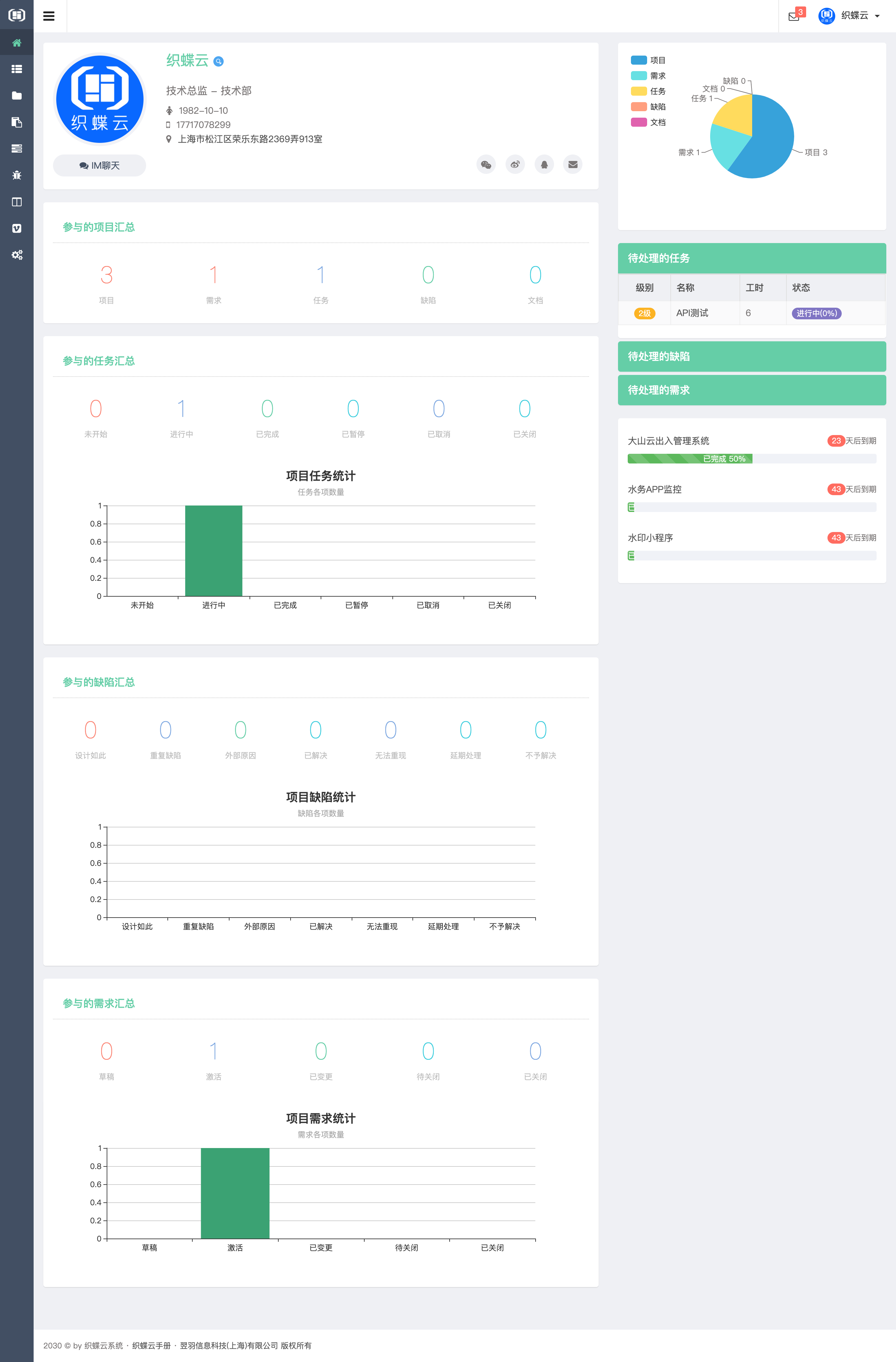Click the folder icon in sidebar
Image resolution: width=896 pixels, height=1362 pixels.
click(x=16, y=96)
